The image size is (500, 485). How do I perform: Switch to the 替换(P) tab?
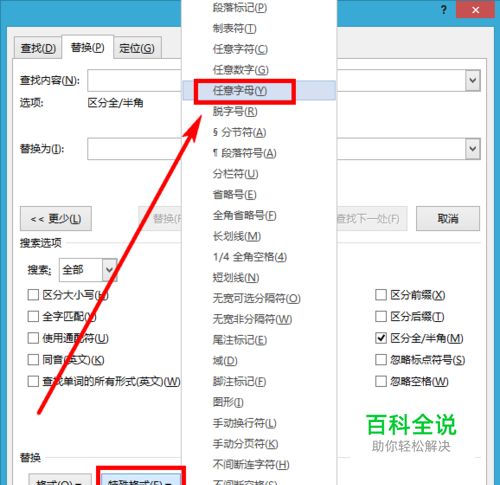[x=88, y=47]
